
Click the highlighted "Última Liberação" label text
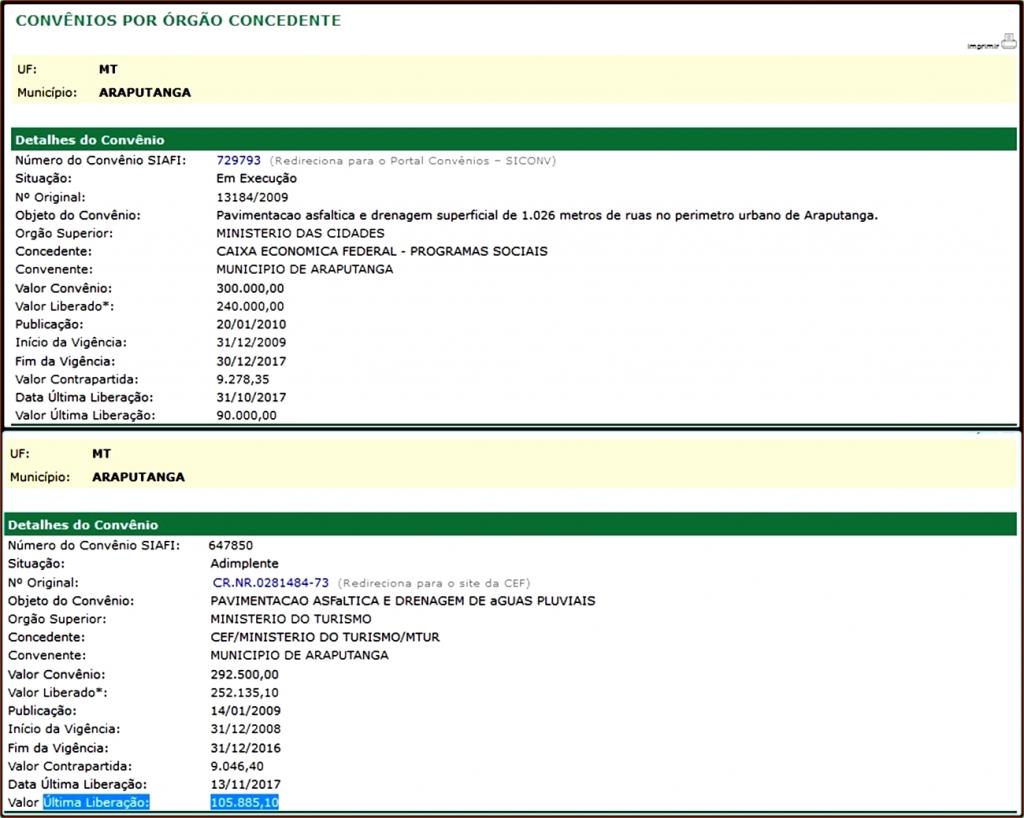coord(96,802)
